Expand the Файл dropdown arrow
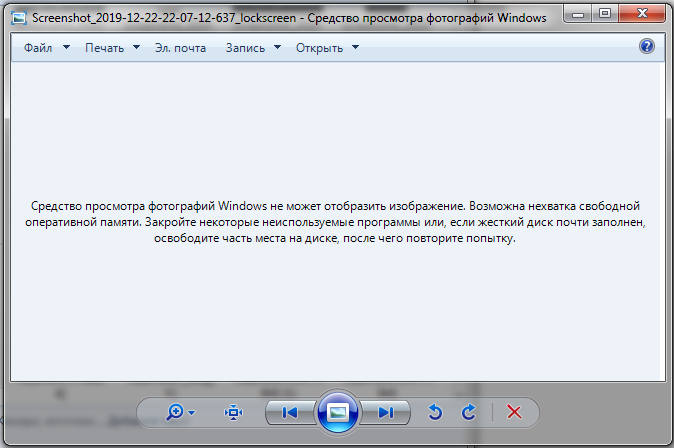 pos(66,47)
